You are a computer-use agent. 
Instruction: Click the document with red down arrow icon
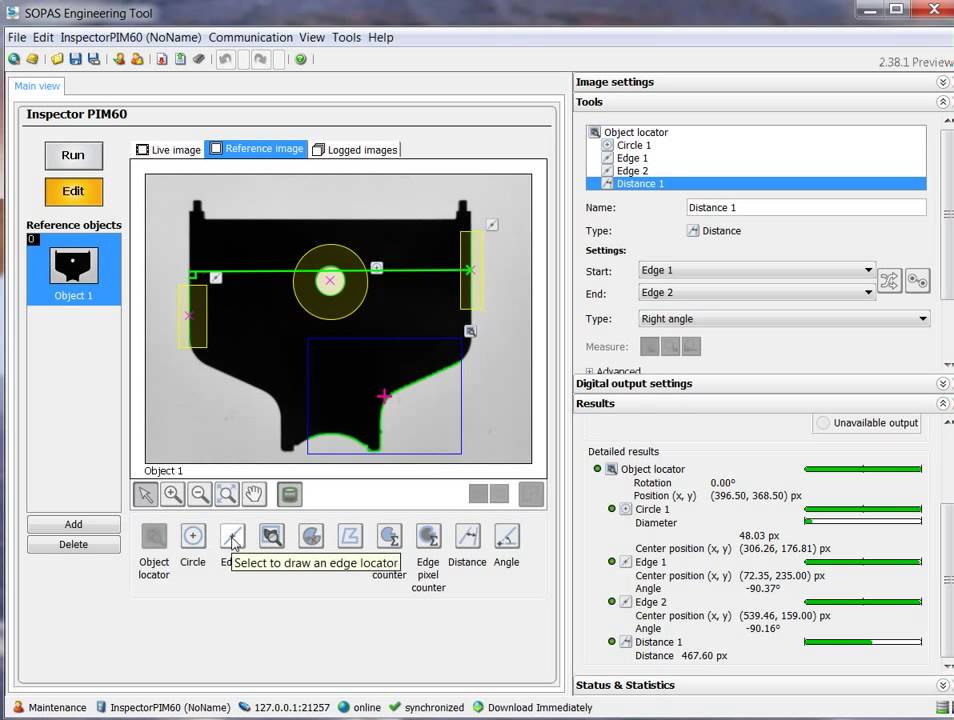(162, 59)
